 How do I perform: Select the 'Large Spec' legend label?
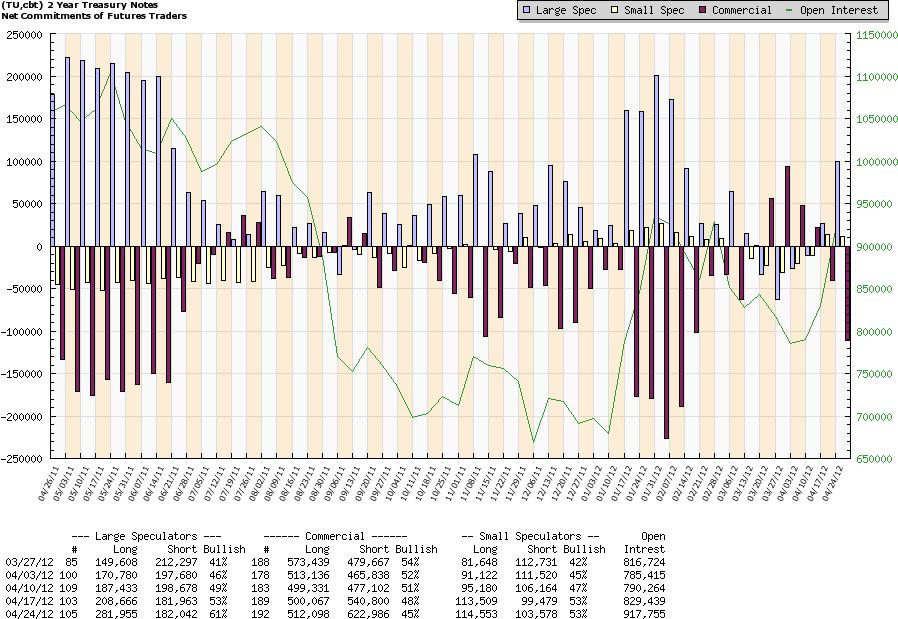(566, 10)
